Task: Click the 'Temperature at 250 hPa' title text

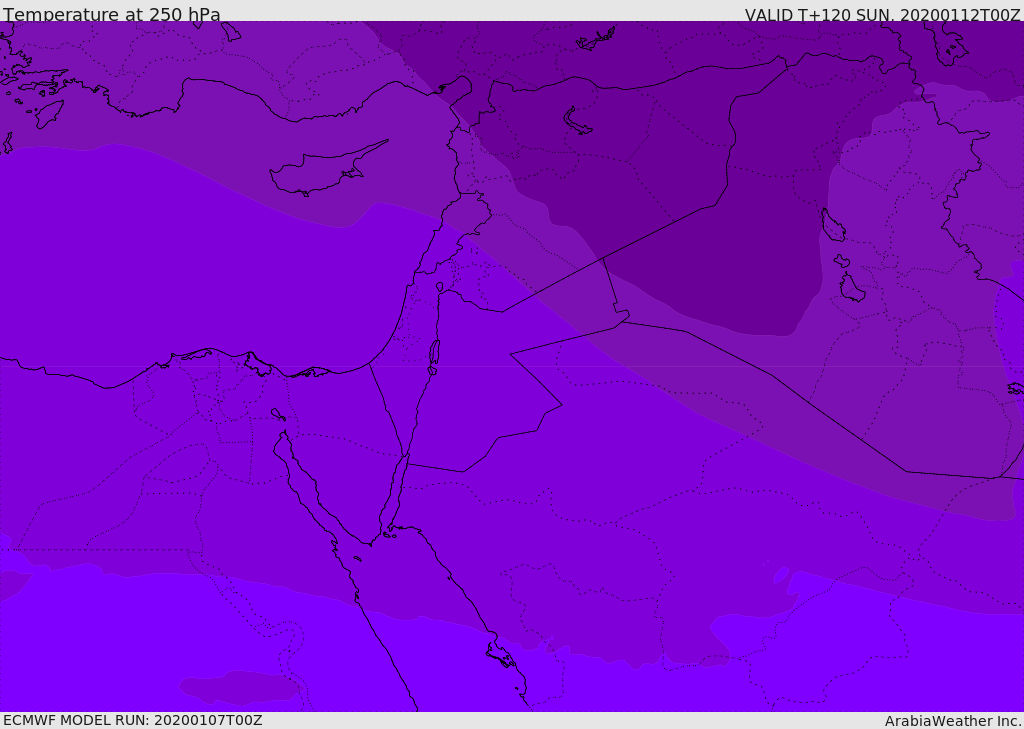Action: [112, 14]
